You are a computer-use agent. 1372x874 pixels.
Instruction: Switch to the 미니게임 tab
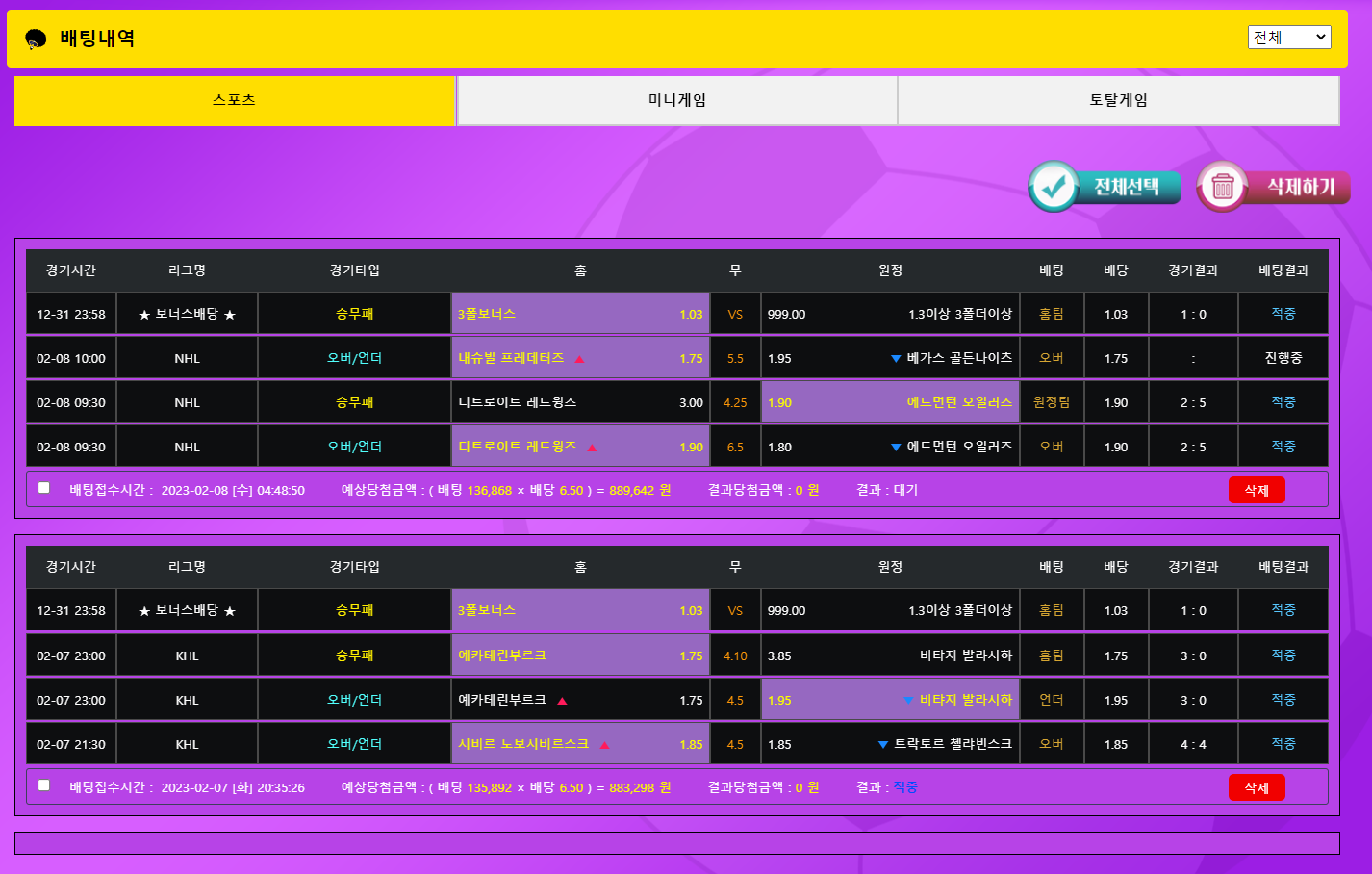point(676,101)
